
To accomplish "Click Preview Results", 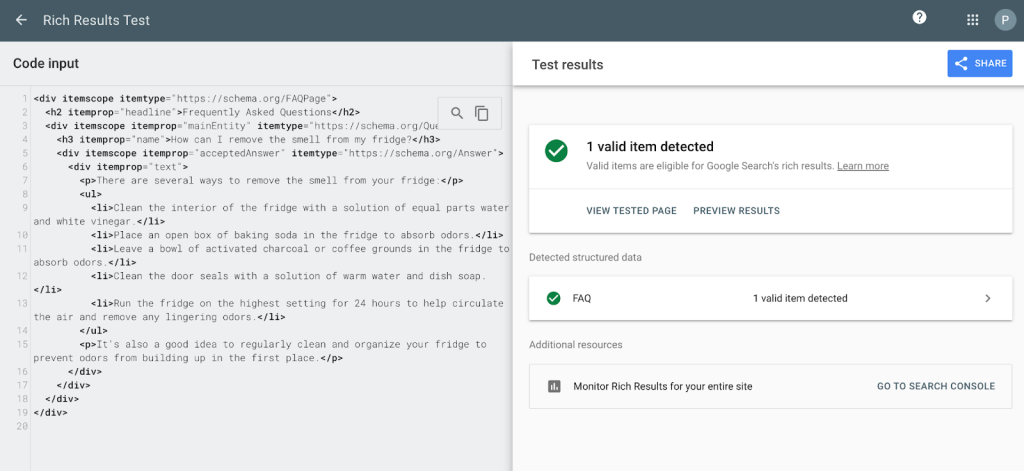I will tap(736, 211).
